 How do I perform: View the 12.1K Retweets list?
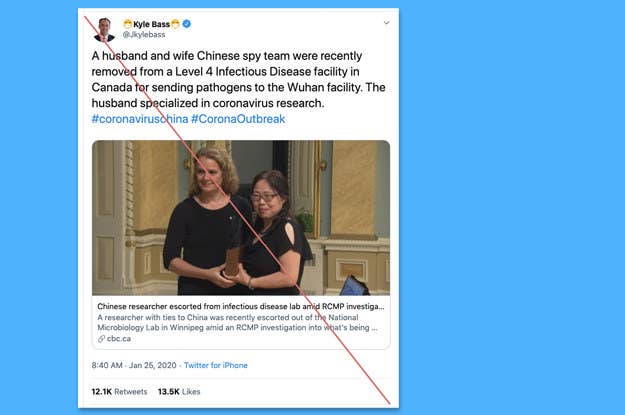click(x=119, y=391)
